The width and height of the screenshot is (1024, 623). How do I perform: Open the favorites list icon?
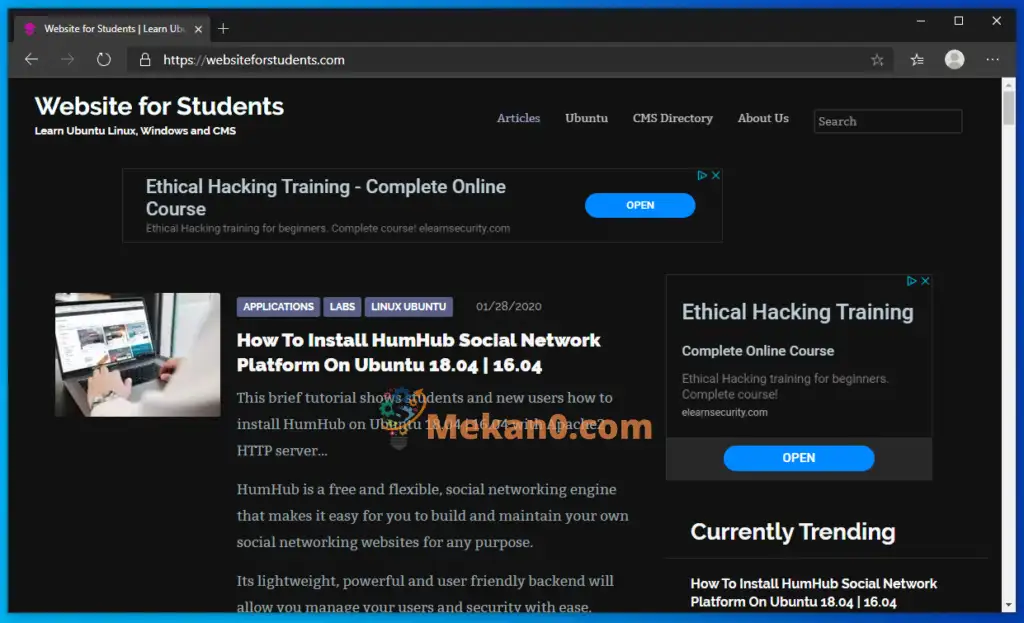pyautogui.click(x=917, y=60)
